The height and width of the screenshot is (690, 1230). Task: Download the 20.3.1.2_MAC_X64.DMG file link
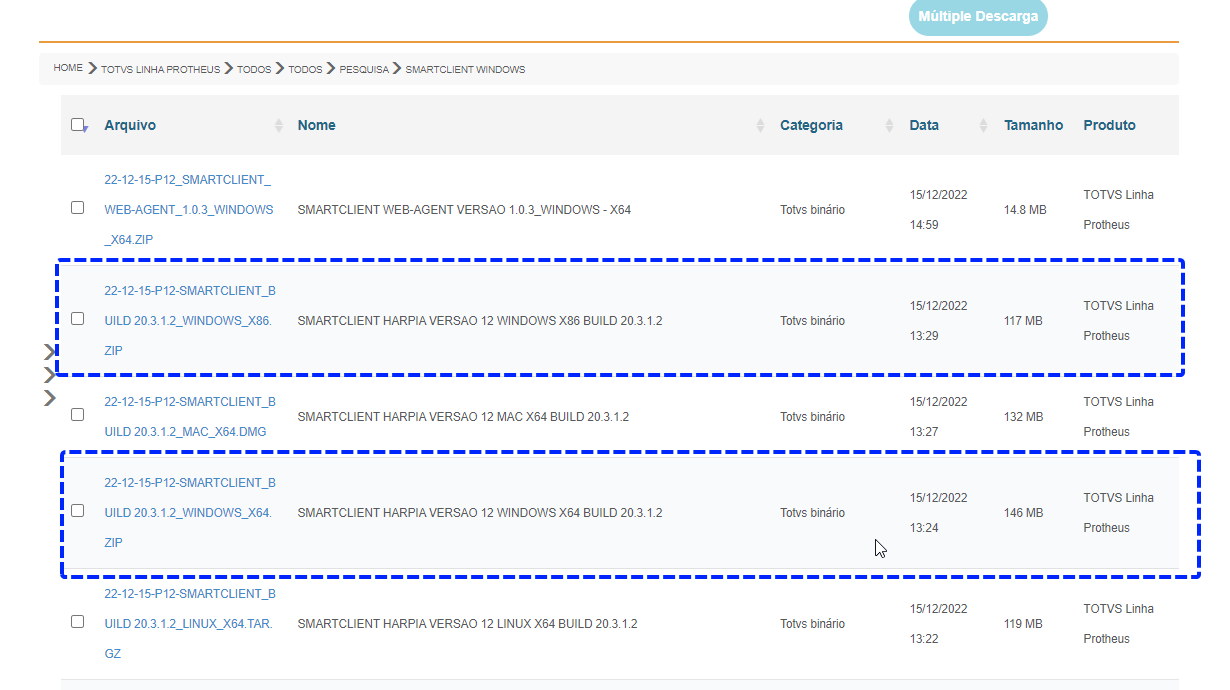(x=189, y=417)
